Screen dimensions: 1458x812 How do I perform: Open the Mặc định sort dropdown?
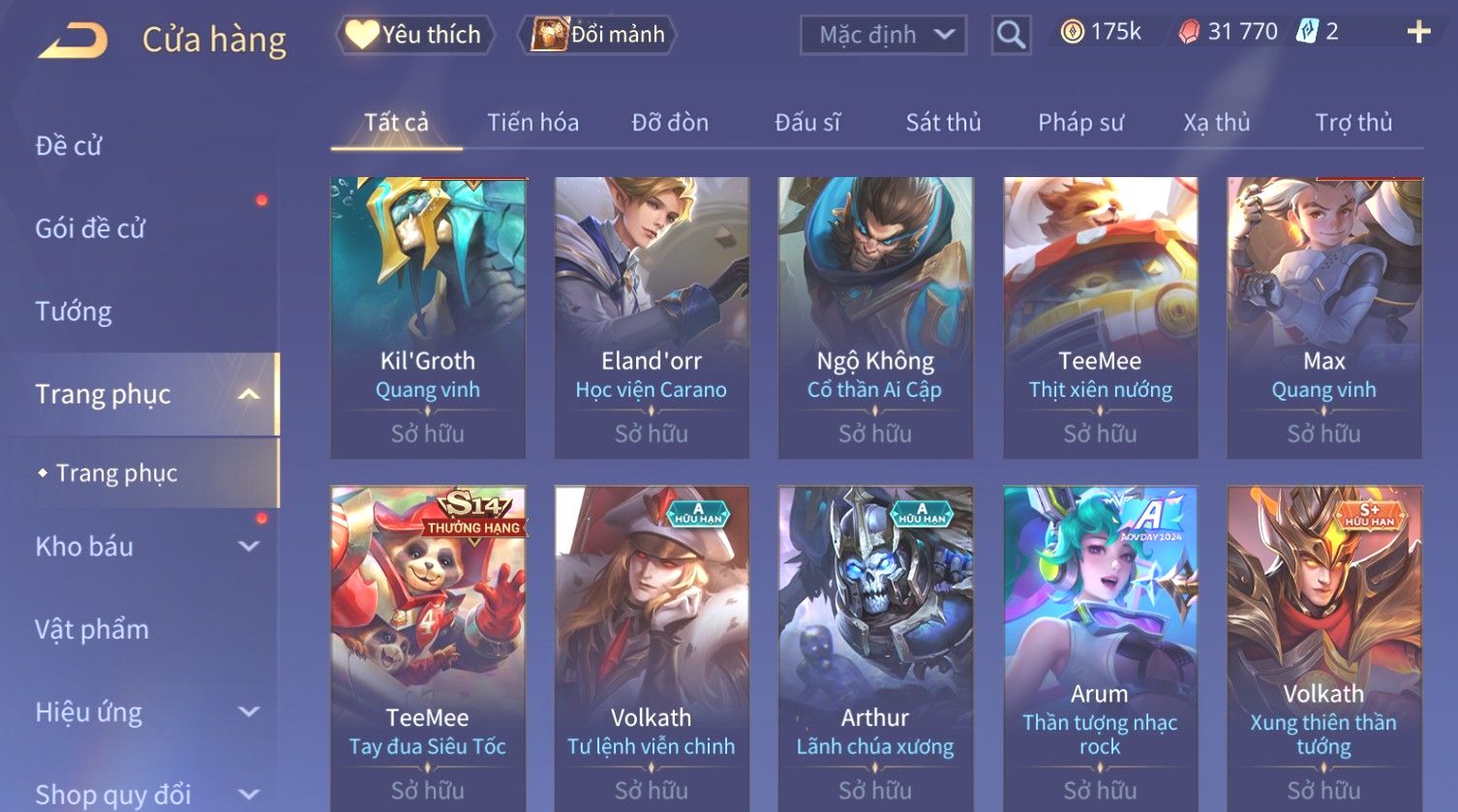click(883, 36)
